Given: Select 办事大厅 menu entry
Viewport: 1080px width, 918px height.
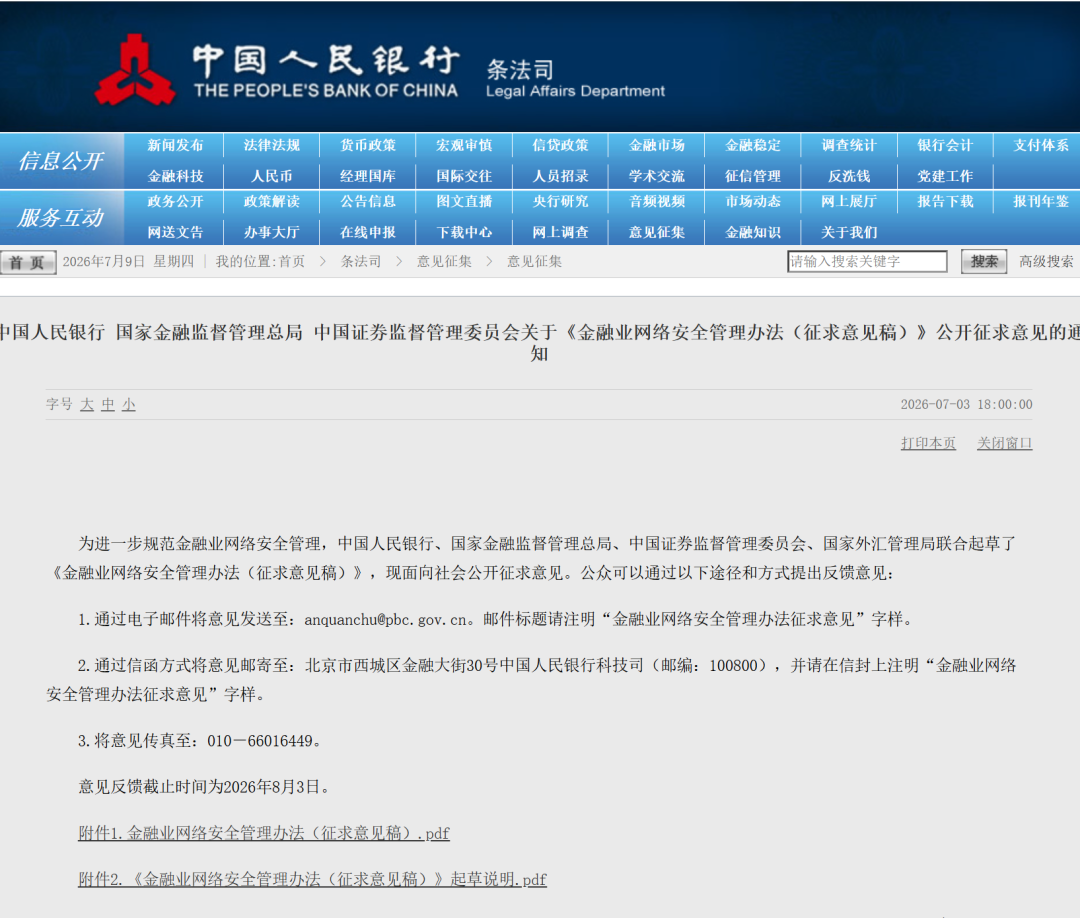Looking at the screenshot, I should (x=271, y=233).
